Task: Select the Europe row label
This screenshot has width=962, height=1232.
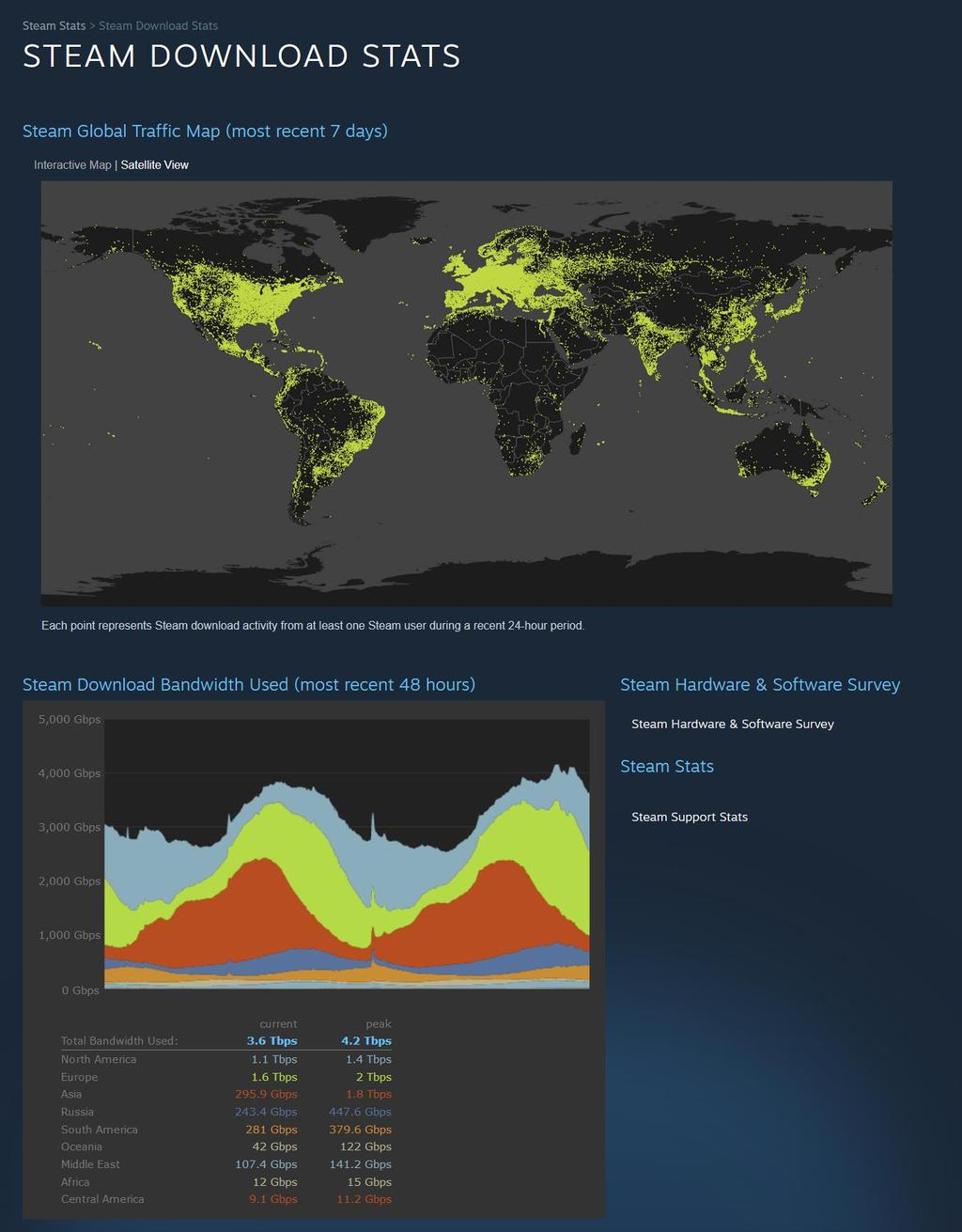Action: coord(79,1077)
